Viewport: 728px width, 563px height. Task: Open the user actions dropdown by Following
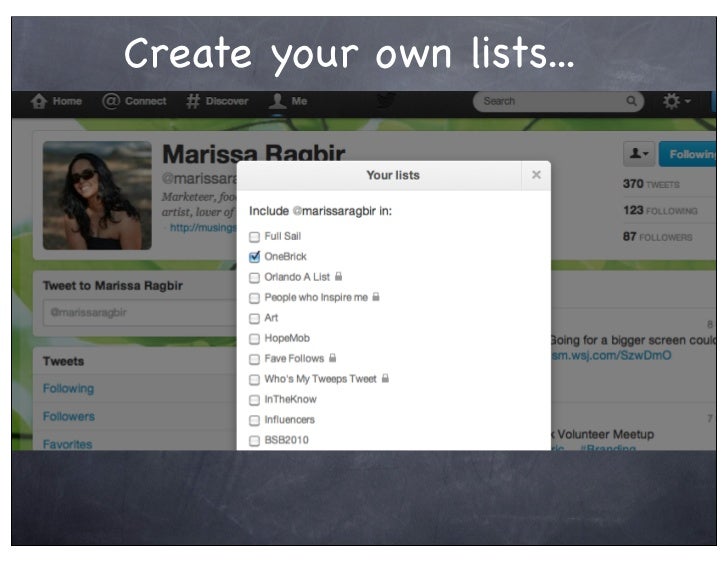(x=639, y=154)
